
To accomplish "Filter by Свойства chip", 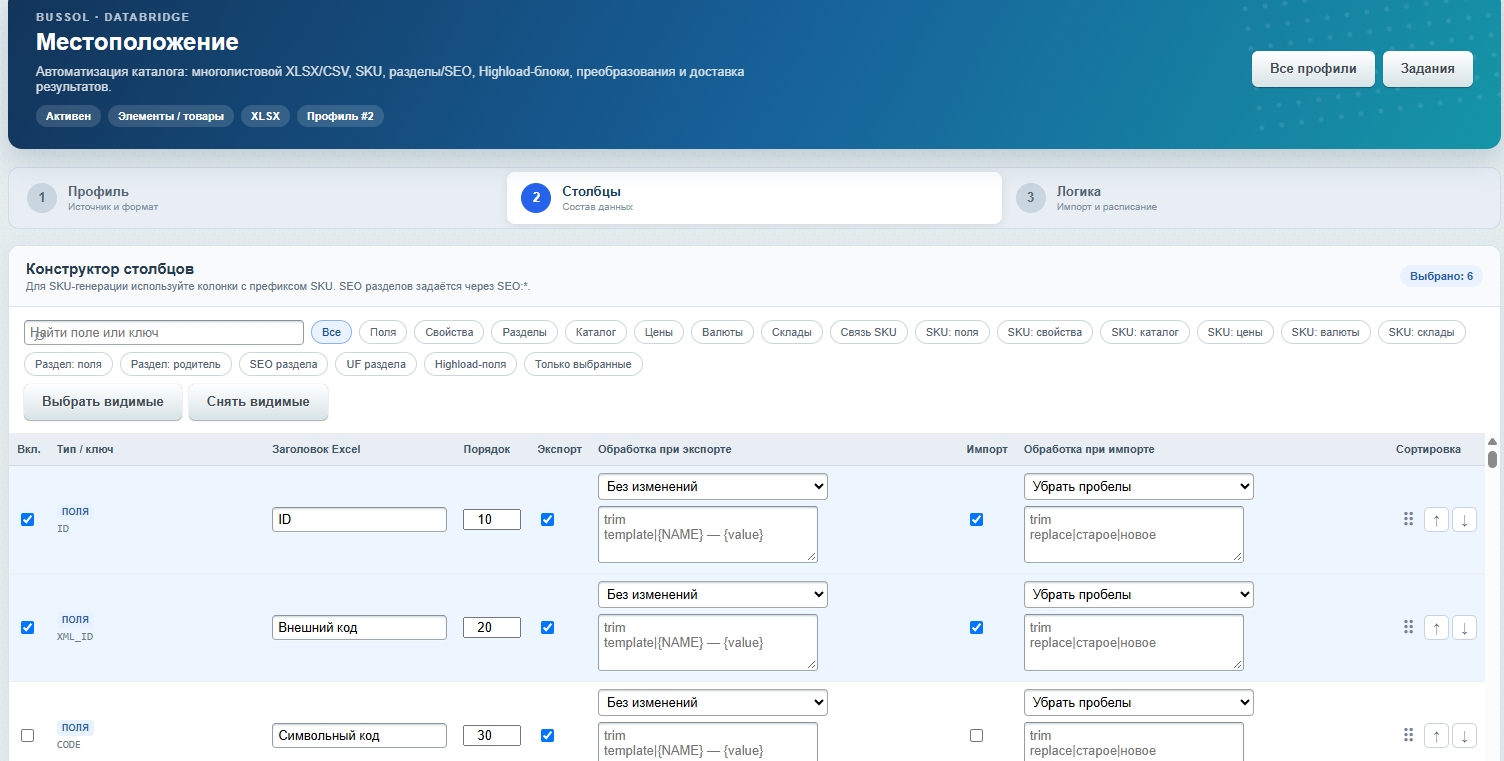I will click(x=449, y=332).
